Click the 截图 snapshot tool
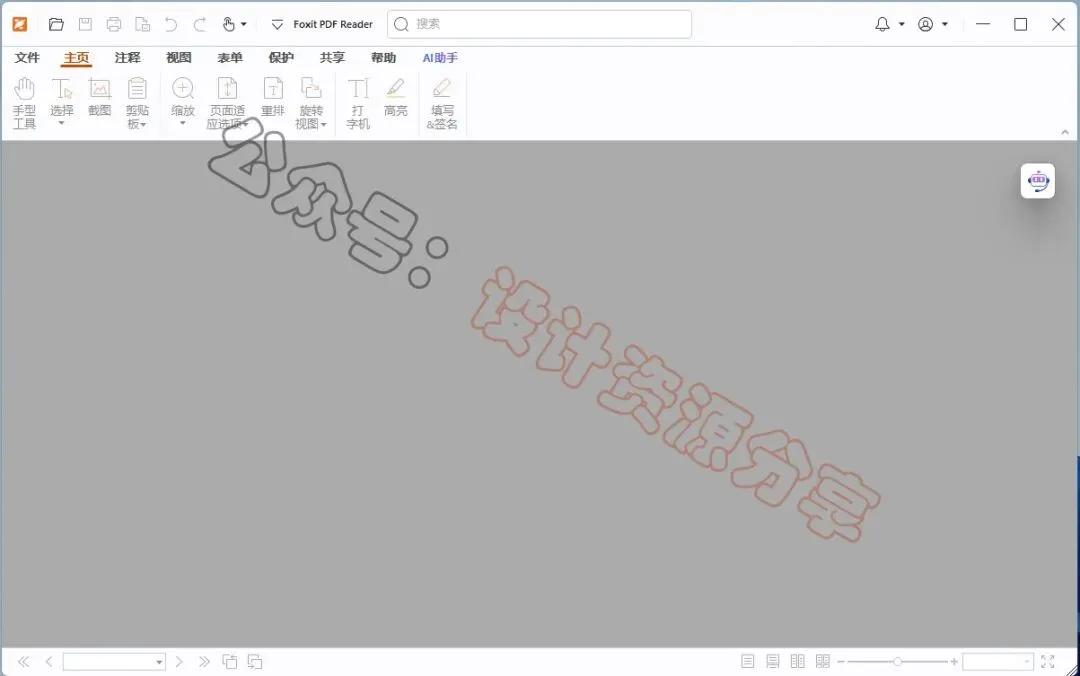Screen dimensions: 1080x676 pos(100,97)
